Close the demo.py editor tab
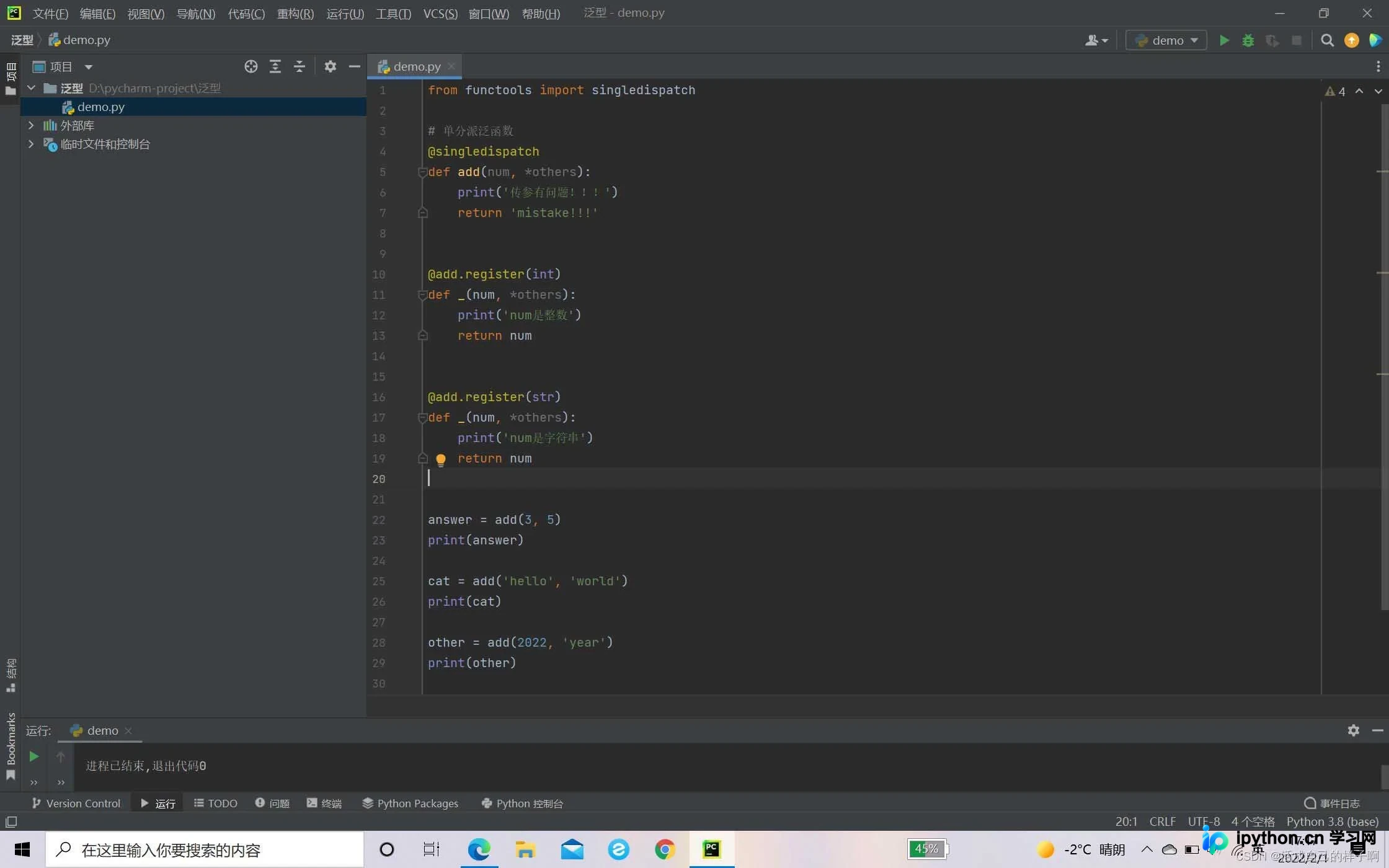The height and width of the screenshot is (868, 1389). [451, 66]
